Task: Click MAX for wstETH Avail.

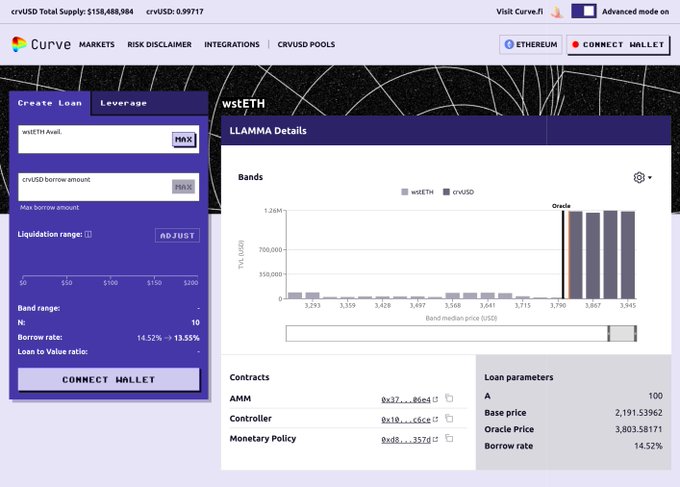Action: click(183, 140)
